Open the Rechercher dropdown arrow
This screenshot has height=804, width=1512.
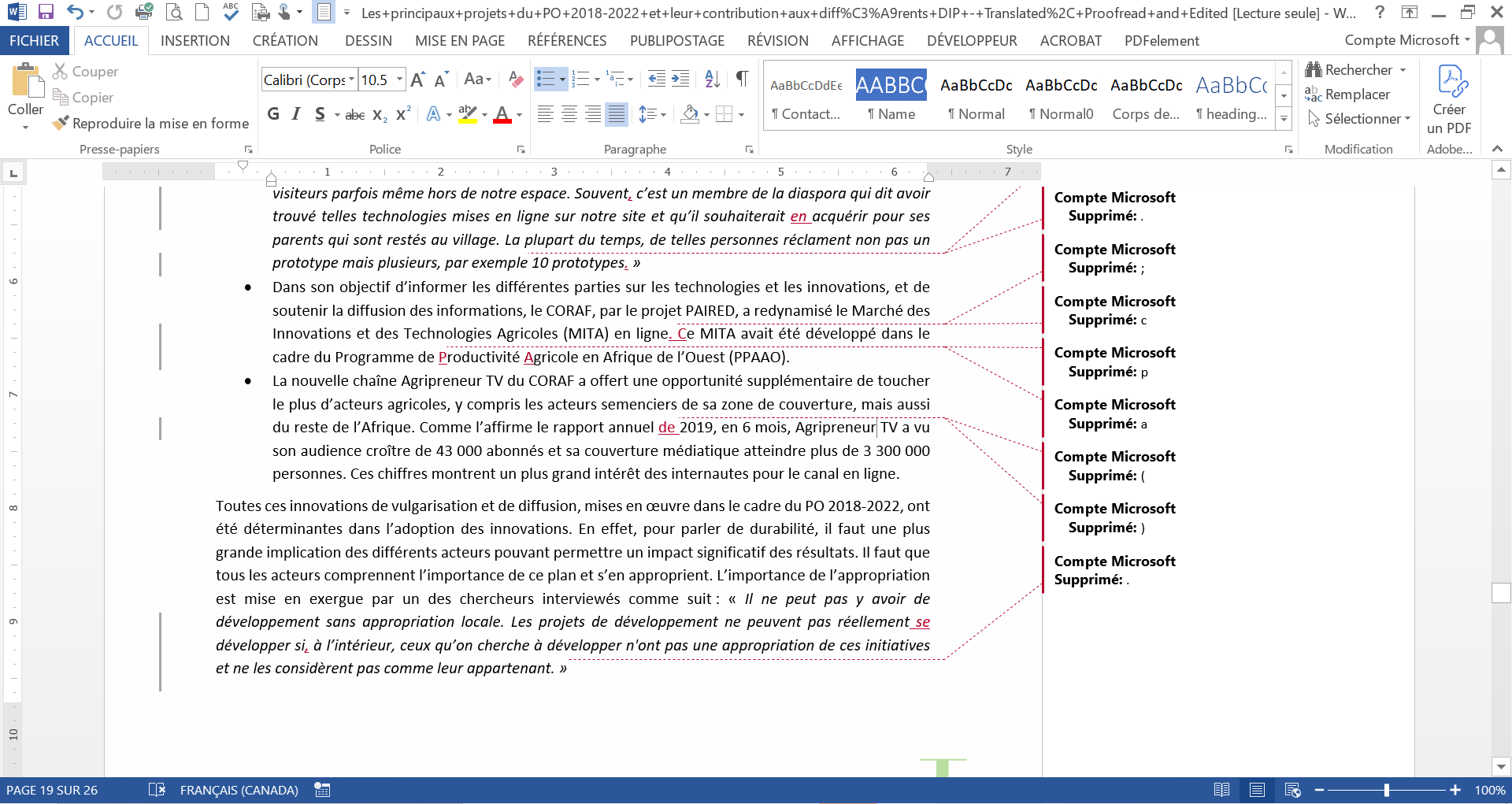(x=1403, y=70)
